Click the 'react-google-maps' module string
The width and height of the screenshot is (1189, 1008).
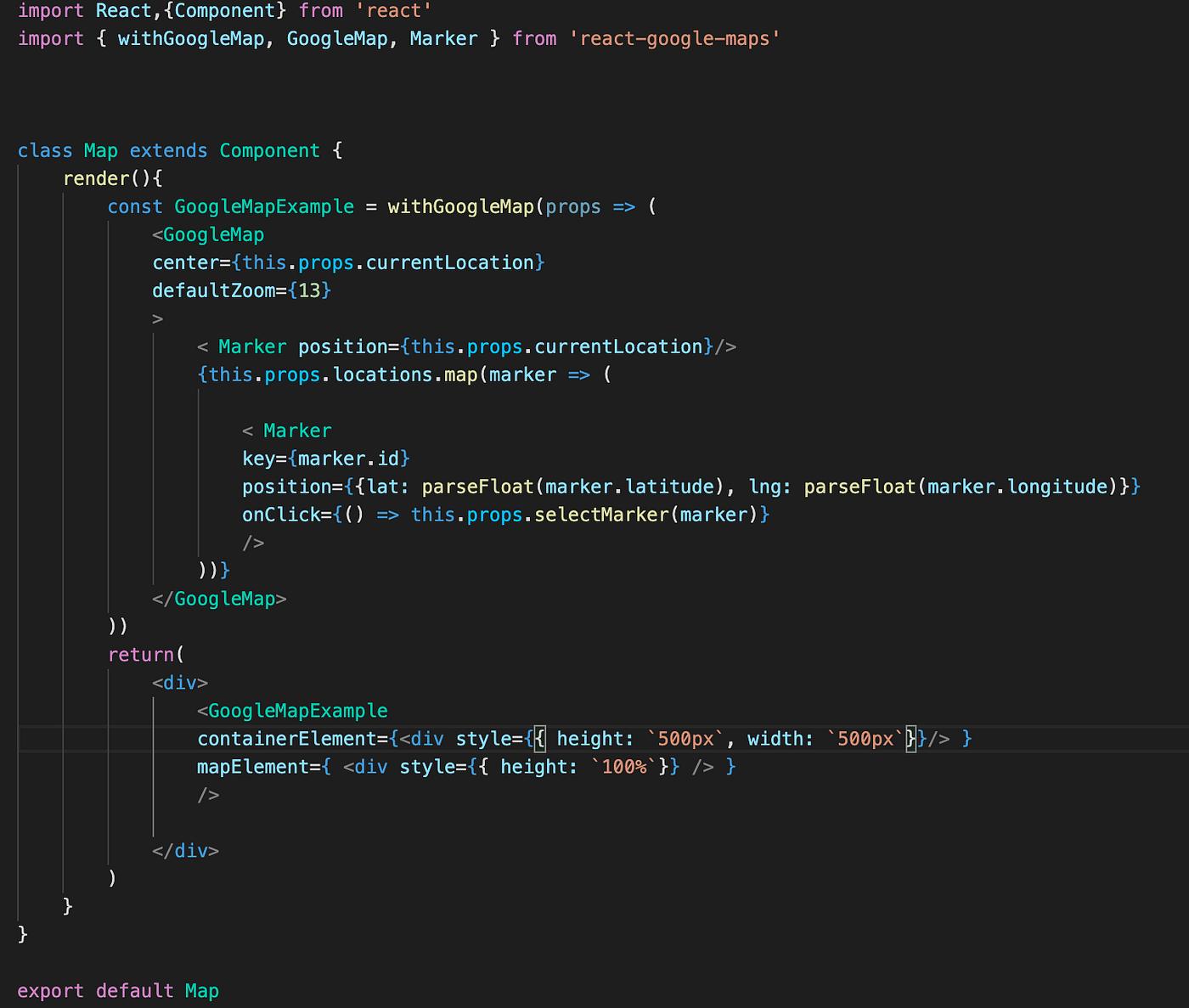click(x=675, y=39)
